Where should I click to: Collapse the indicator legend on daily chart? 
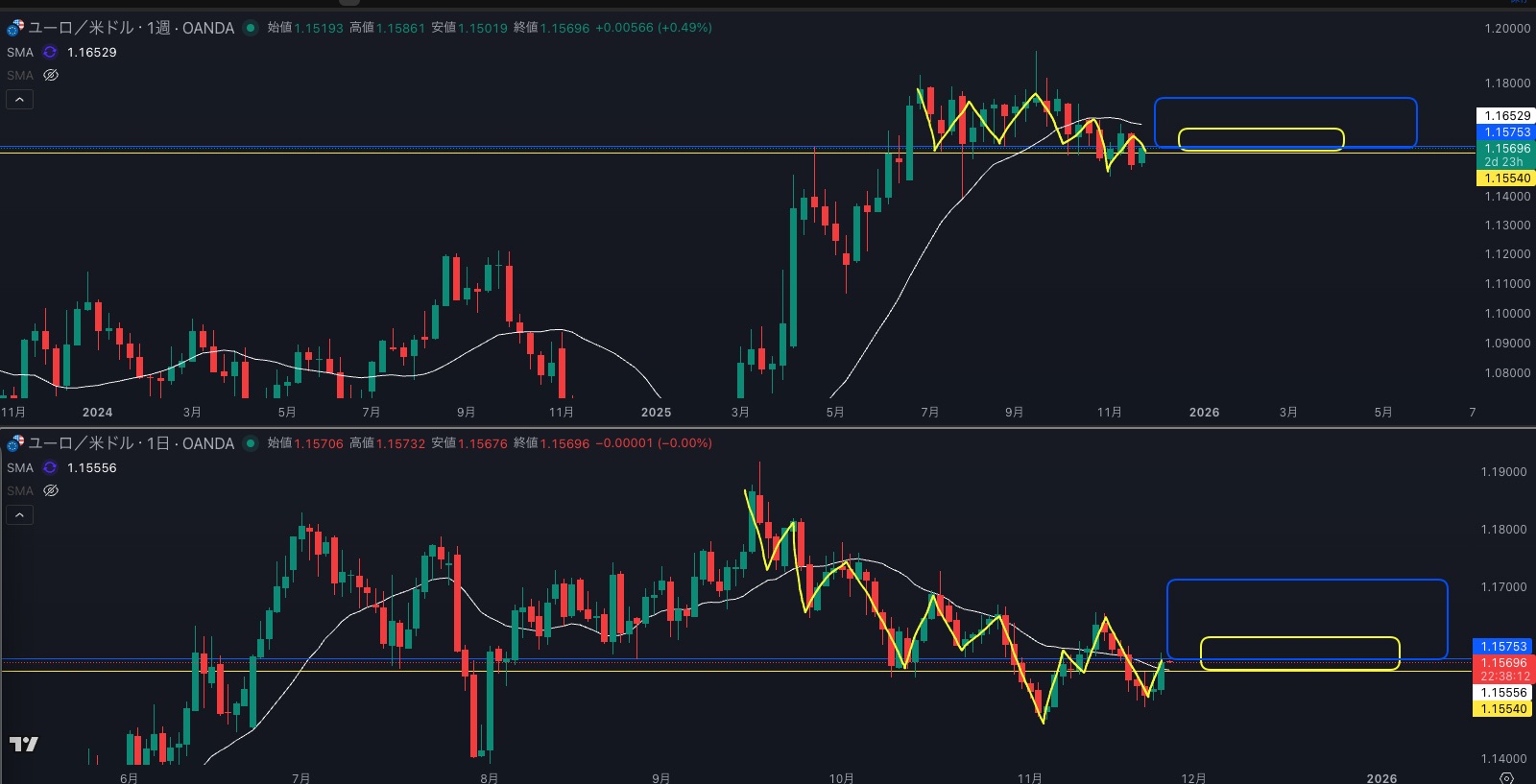[x=19, y=514]
